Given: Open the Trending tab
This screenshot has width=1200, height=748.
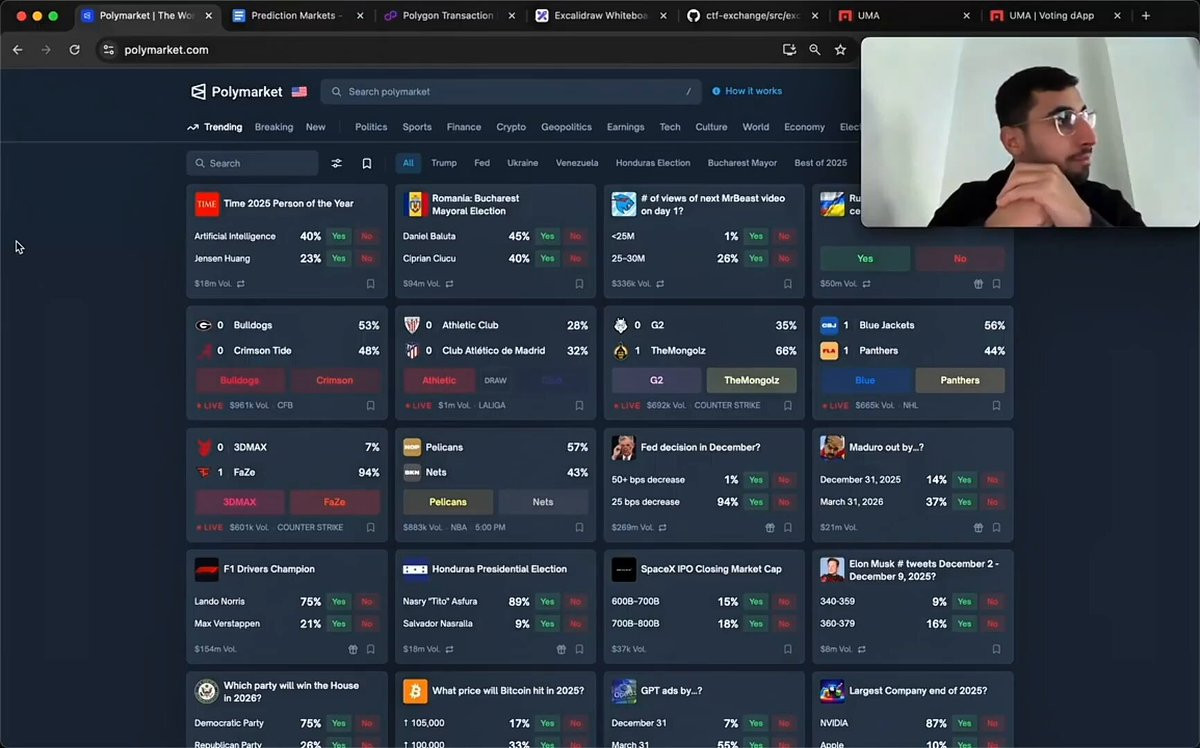Looking at the screenshot, I should tap(214, 127).
